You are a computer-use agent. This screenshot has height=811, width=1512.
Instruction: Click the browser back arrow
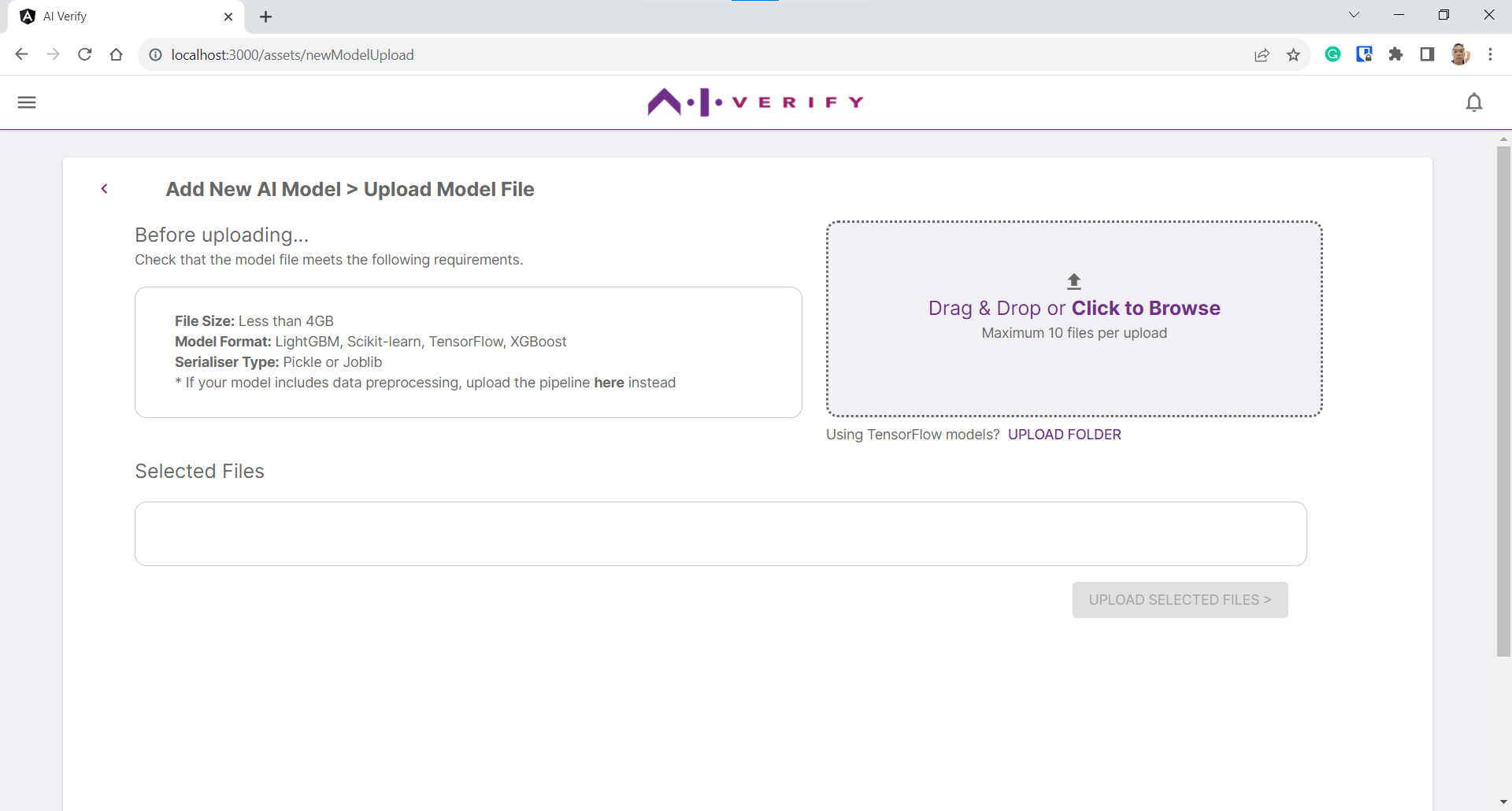point(21,54)
